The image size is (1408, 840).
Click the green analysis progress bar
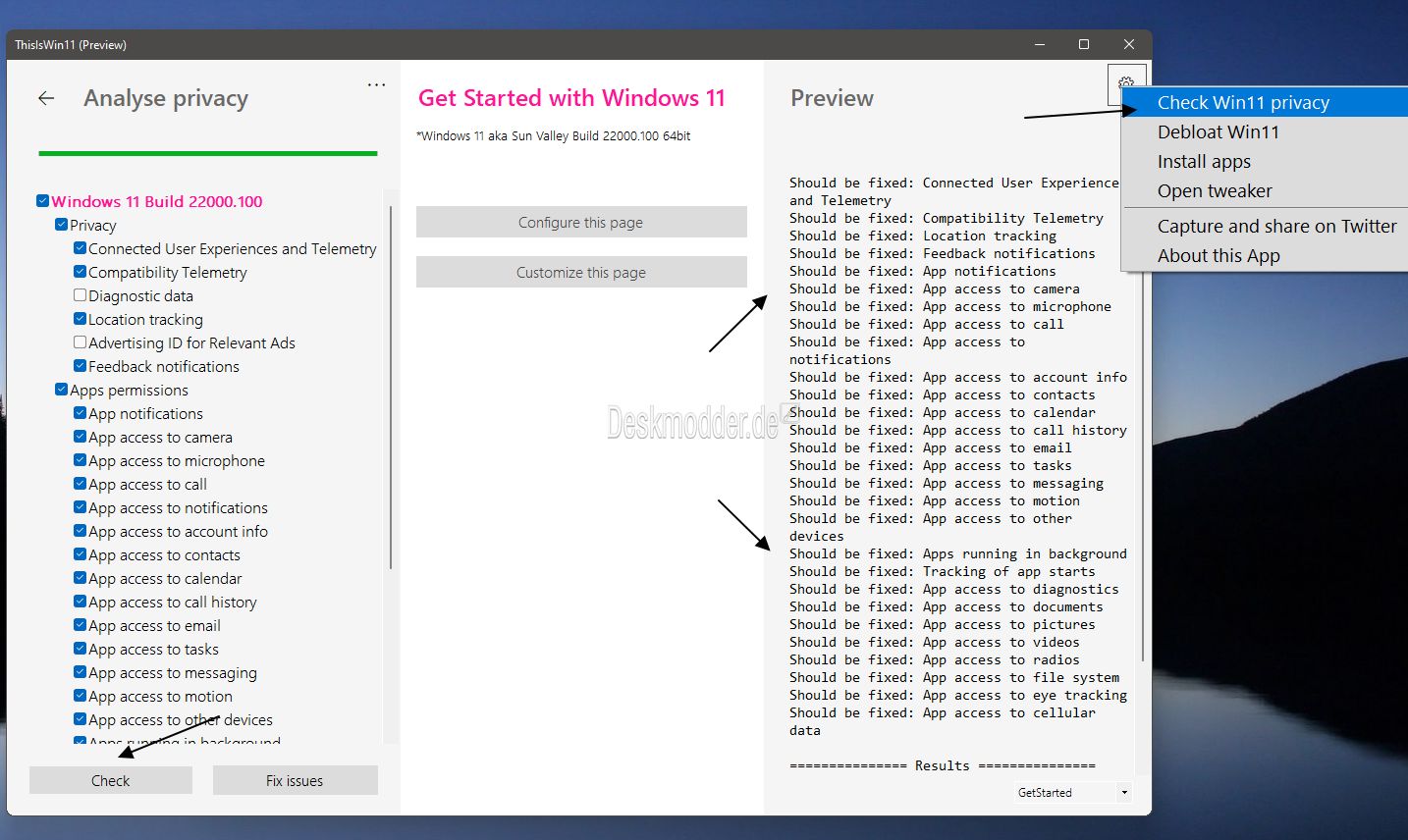pyautogui.click(x=208, y=153)
